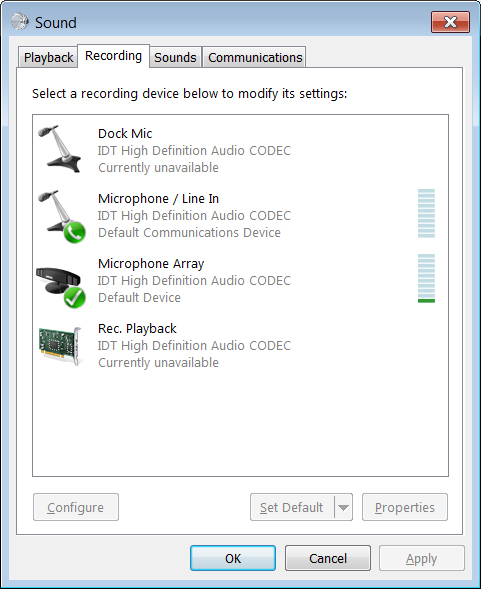This screenshot has height=589, width=481.
Task: Select the Rec. Playback sound card icon
Action: pos(60,346)
